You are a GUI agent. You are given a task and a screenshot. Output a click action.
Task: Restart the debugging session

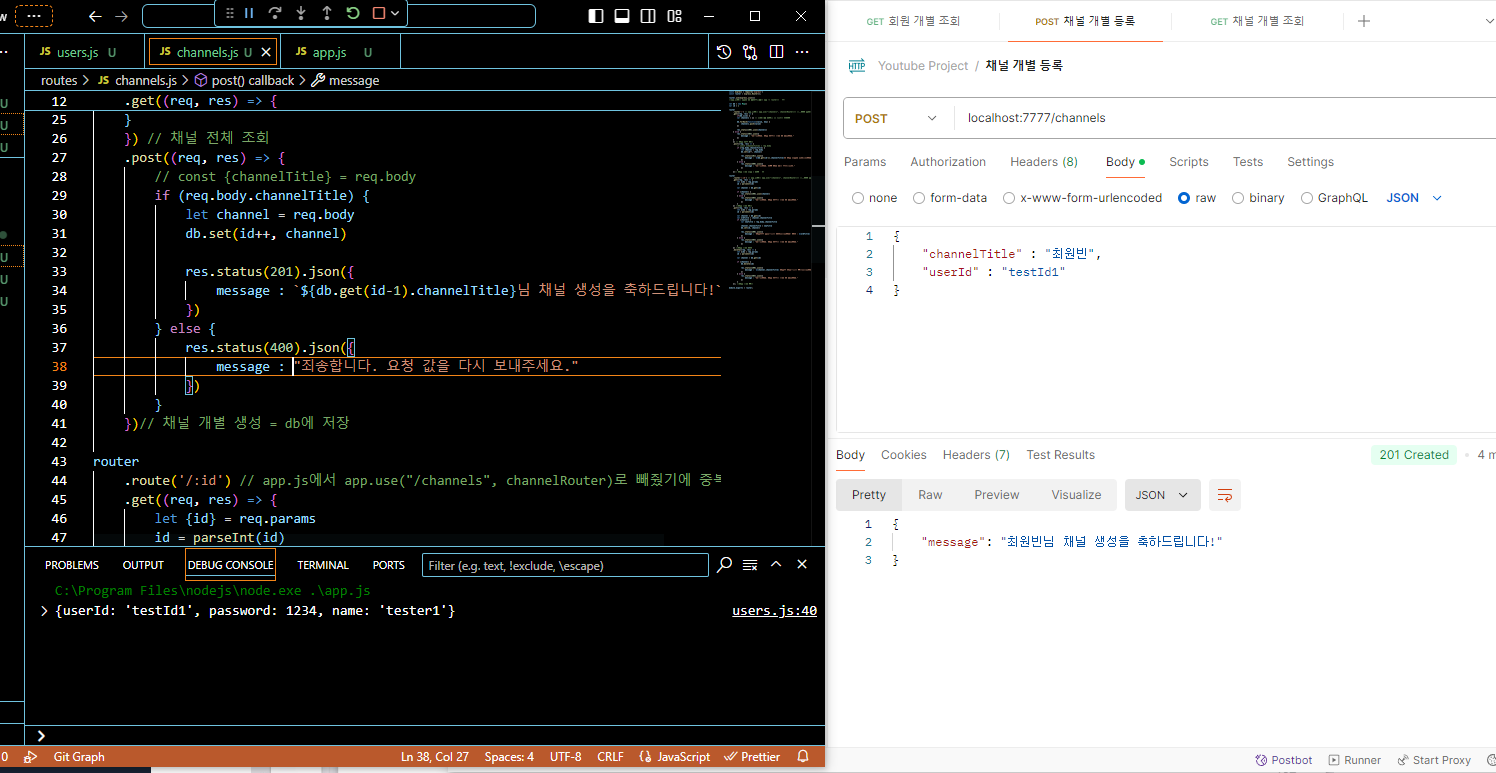pyautogui.click(x=353, y=13)
